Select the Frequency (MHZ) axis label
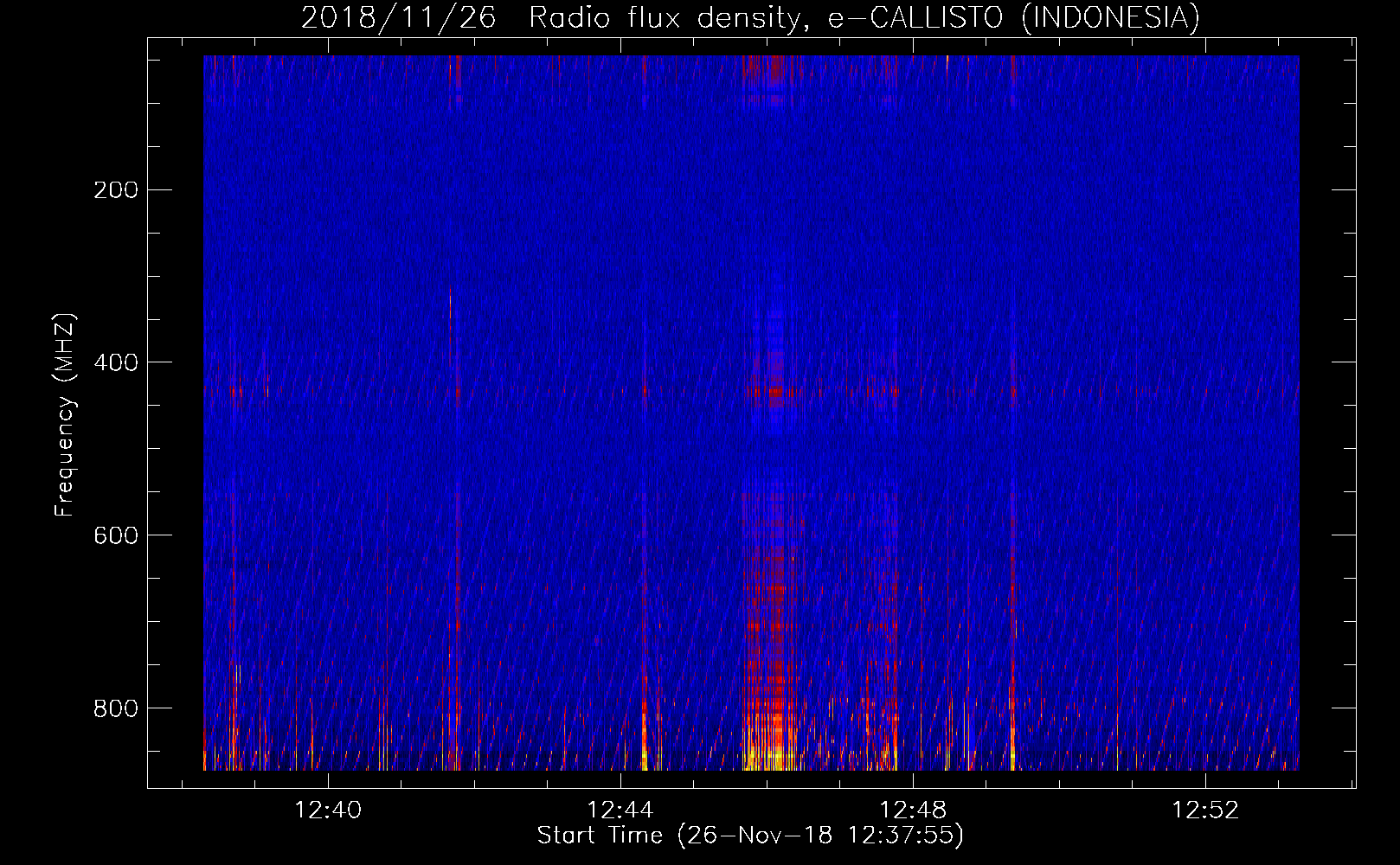The width and height of the screenshot is (1400, 865). coord(65,415)
